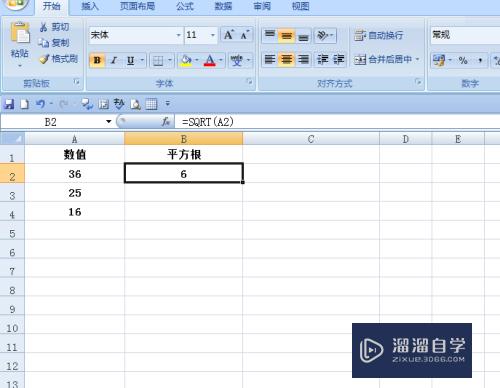Image resolution: width=500 pixels, height=388 pixels.
Task: Toggle Italic formatting
Action: (114, 61)
